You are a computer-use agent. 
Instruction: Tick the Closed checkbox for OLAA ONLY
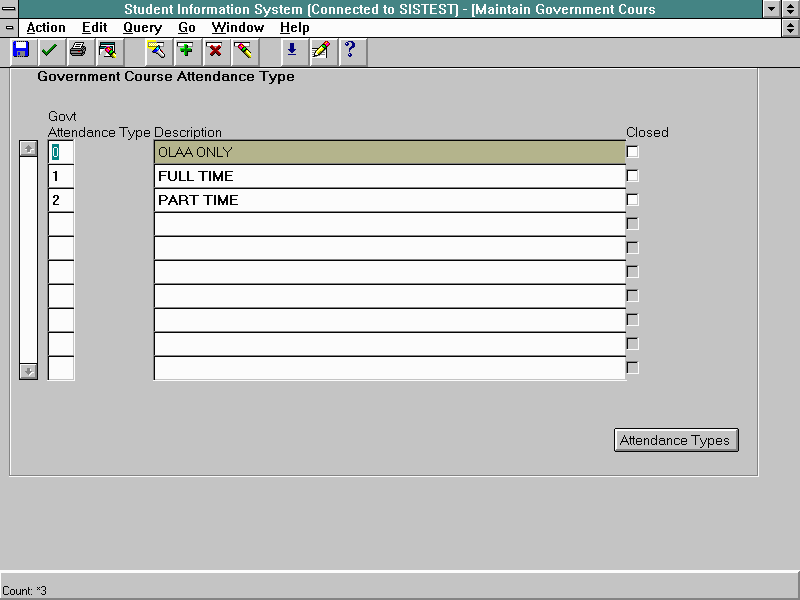[x=632, y=152]
